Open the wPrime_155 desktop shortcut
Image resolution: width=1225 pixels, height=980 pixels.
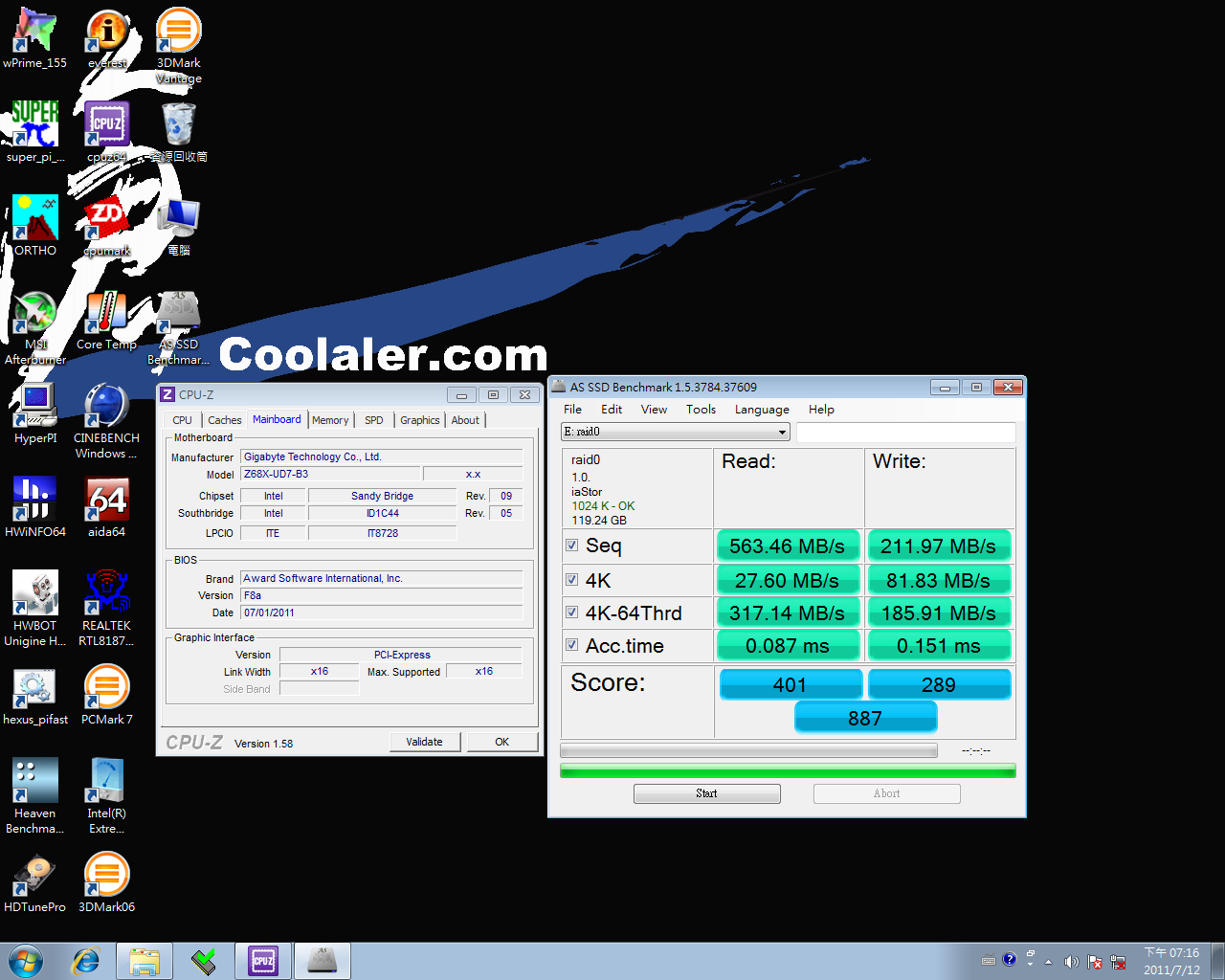35,38
